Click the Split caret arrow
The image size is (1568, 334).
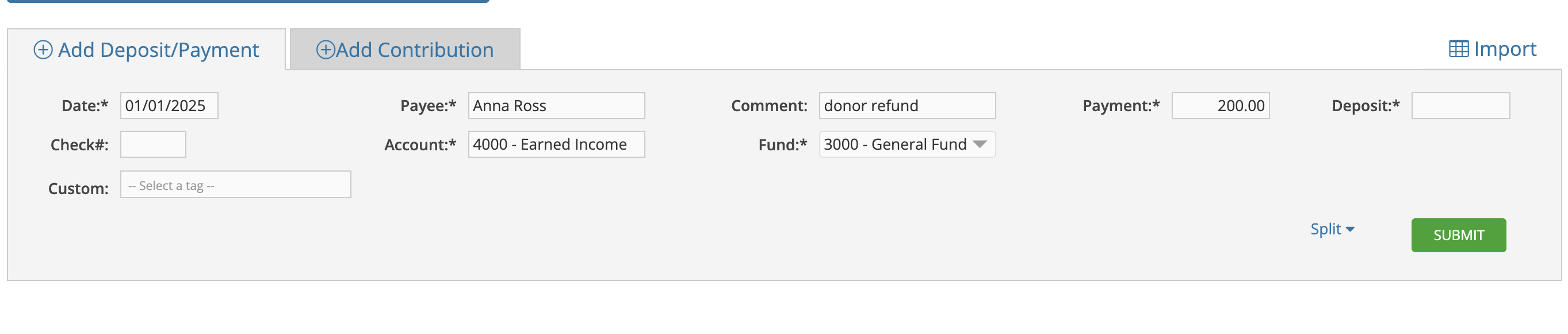(1350, 230)
